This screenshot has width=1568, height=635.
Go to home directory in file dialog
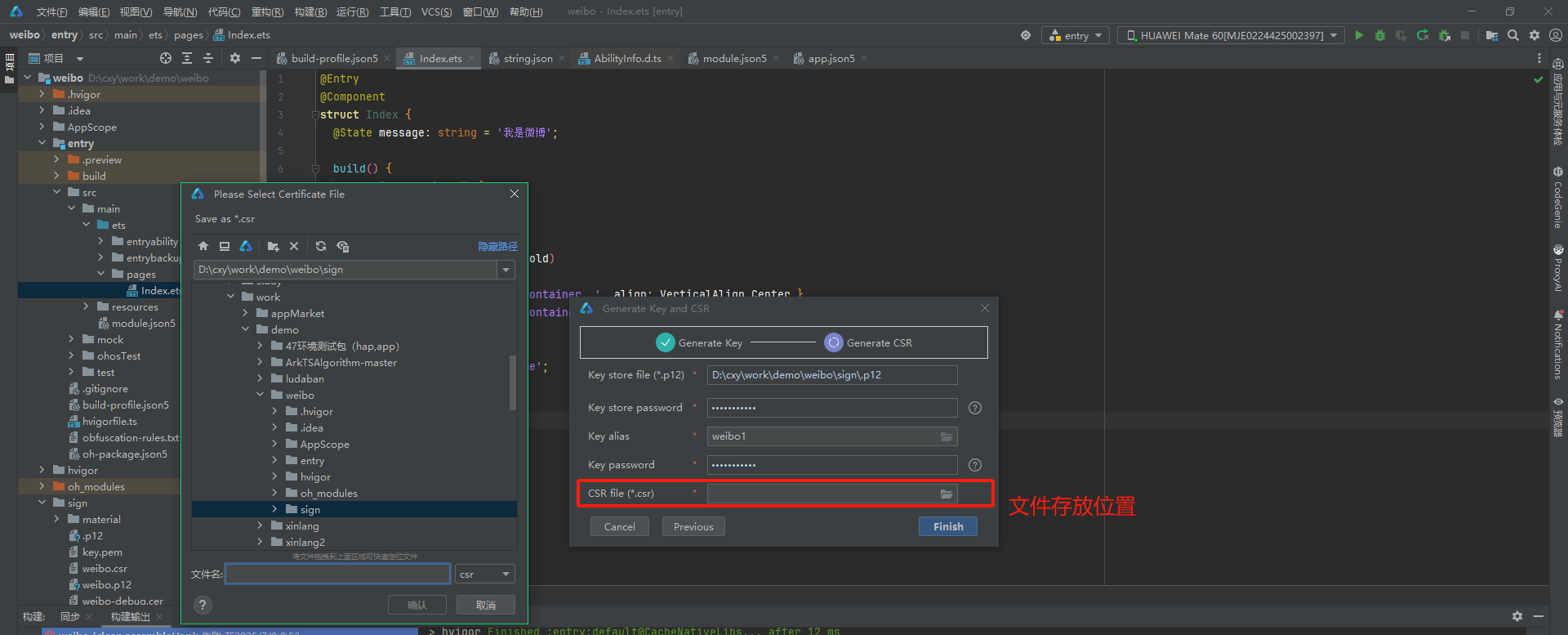tap(203, 246)
